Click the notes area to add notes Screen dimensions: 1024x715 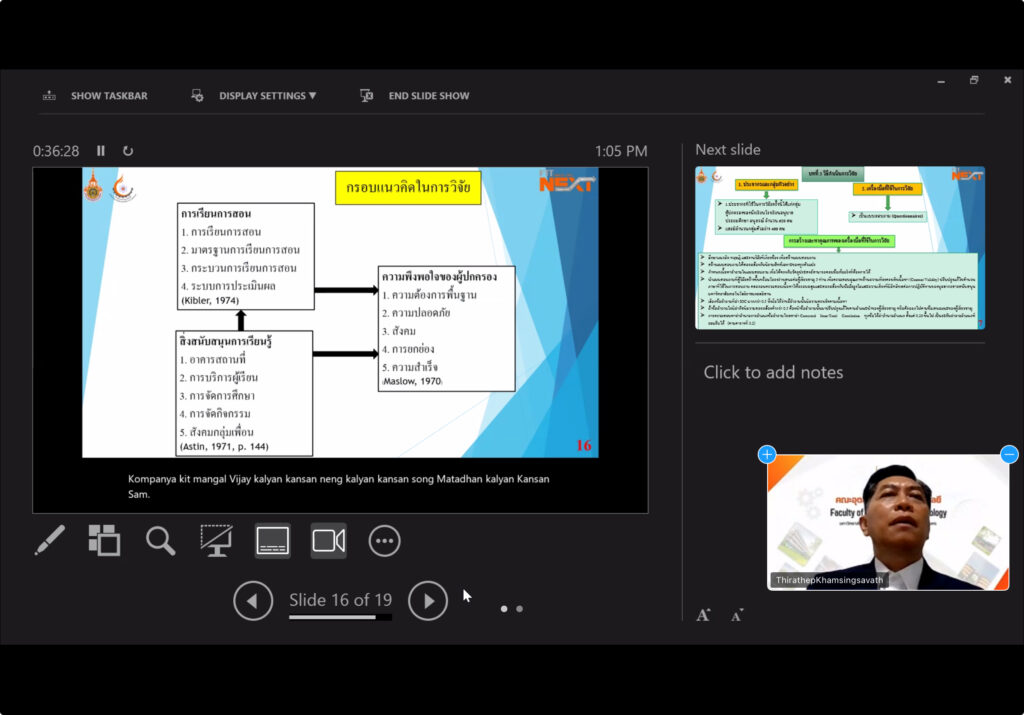(773, 372)
